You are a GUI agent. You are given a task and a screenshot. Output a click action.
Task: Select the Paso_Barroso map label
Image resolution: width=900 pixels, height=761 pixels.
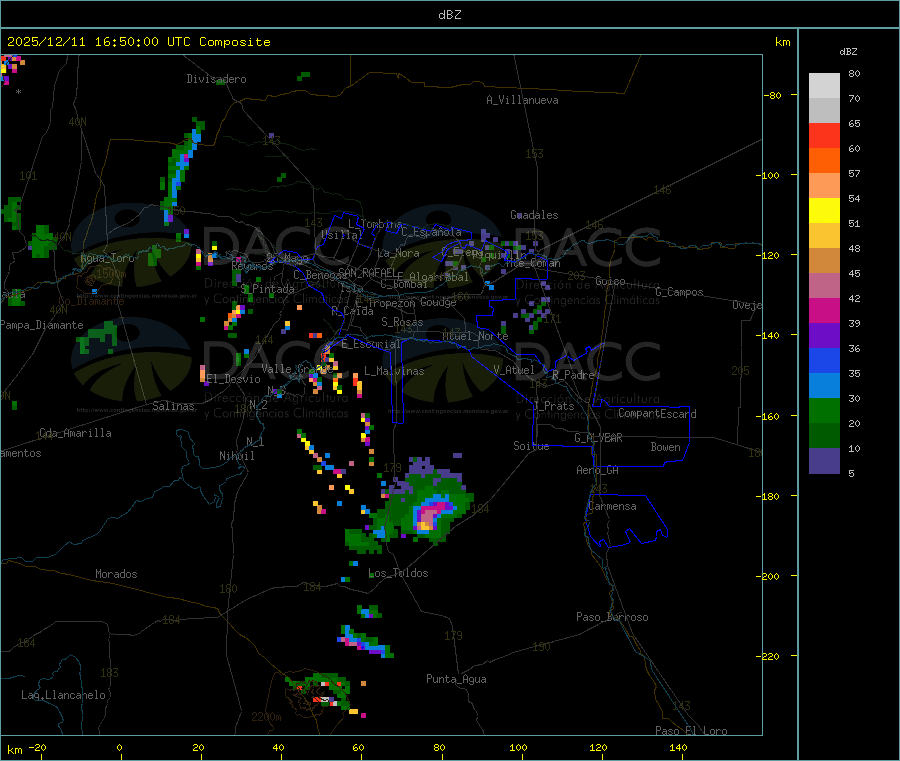(612, 617)
